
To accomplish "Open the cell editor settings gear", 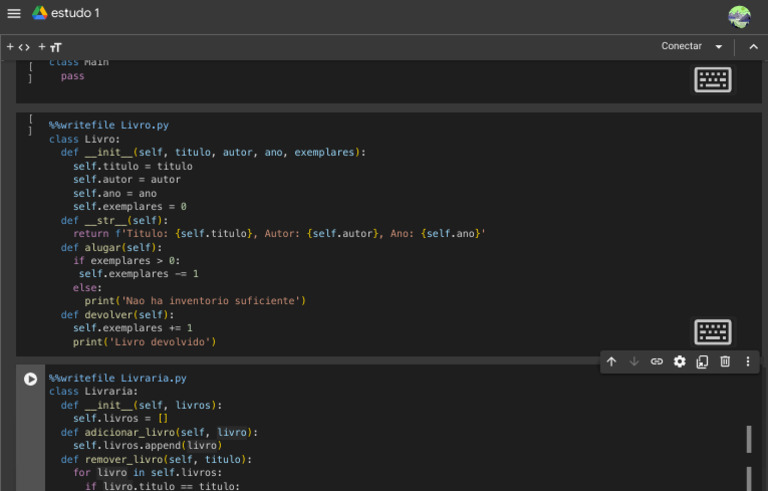I will pos(679,362).
